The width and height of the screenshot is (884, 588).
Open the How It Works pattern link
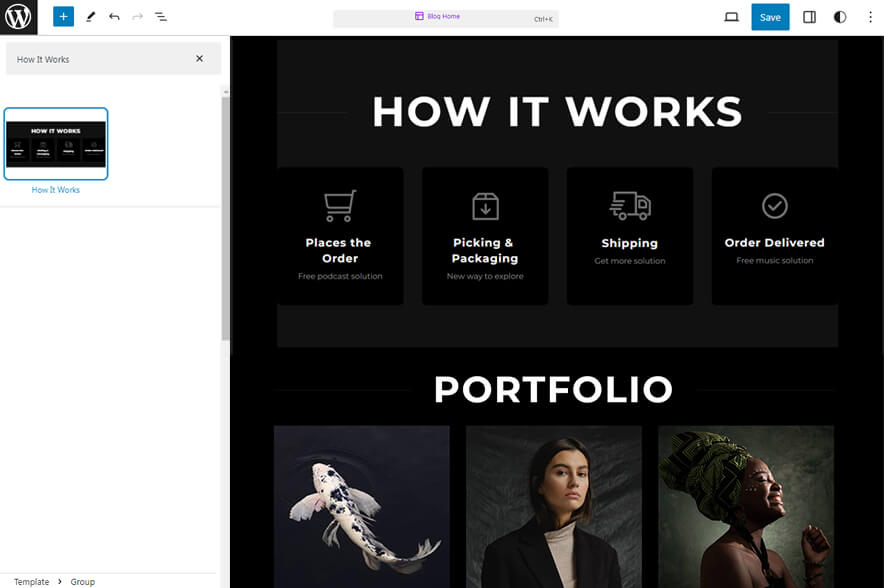(x=56, y=189)
